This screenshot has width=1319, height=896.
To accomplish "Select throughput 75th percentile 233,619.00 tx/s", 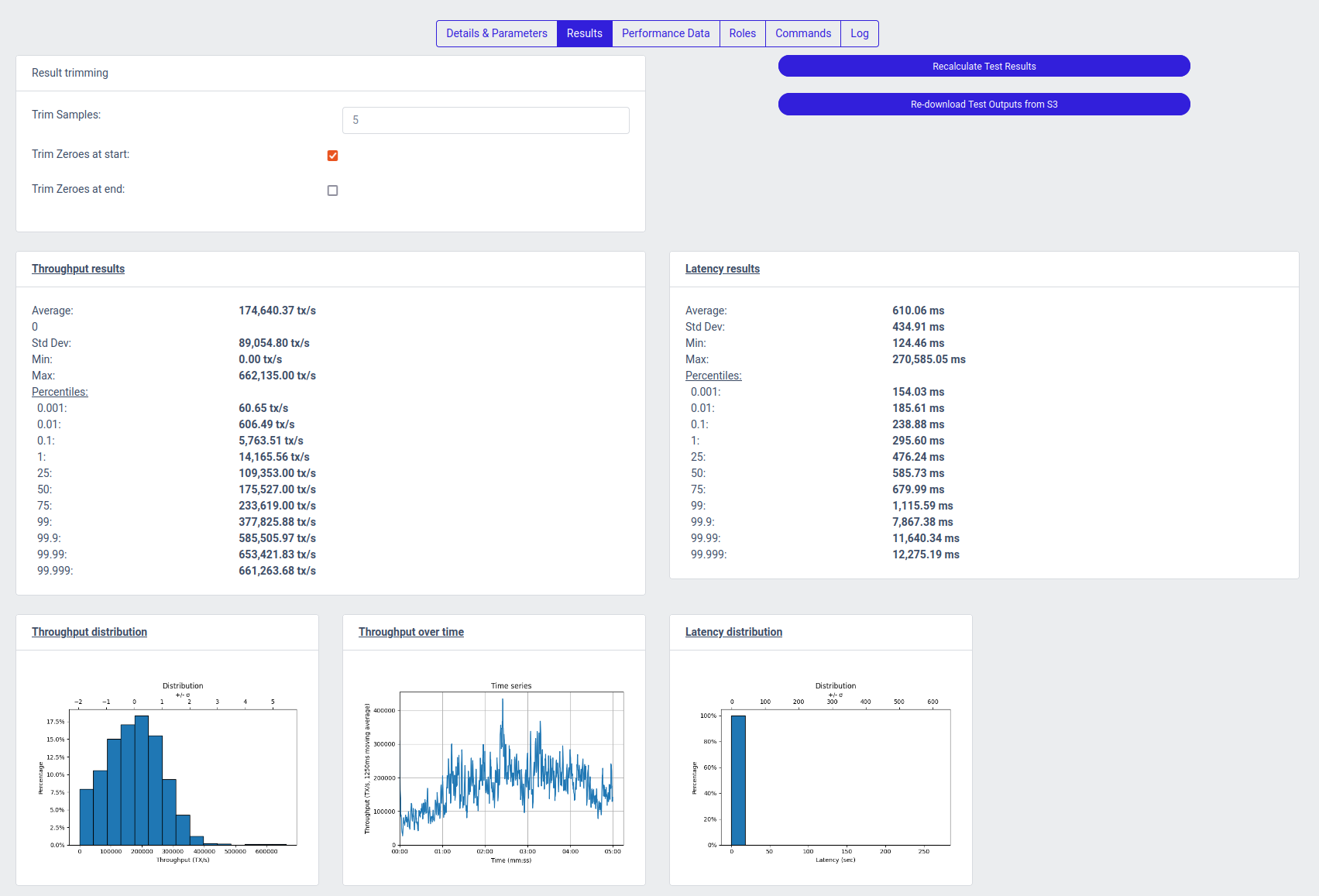I will (x=277, y=506).
